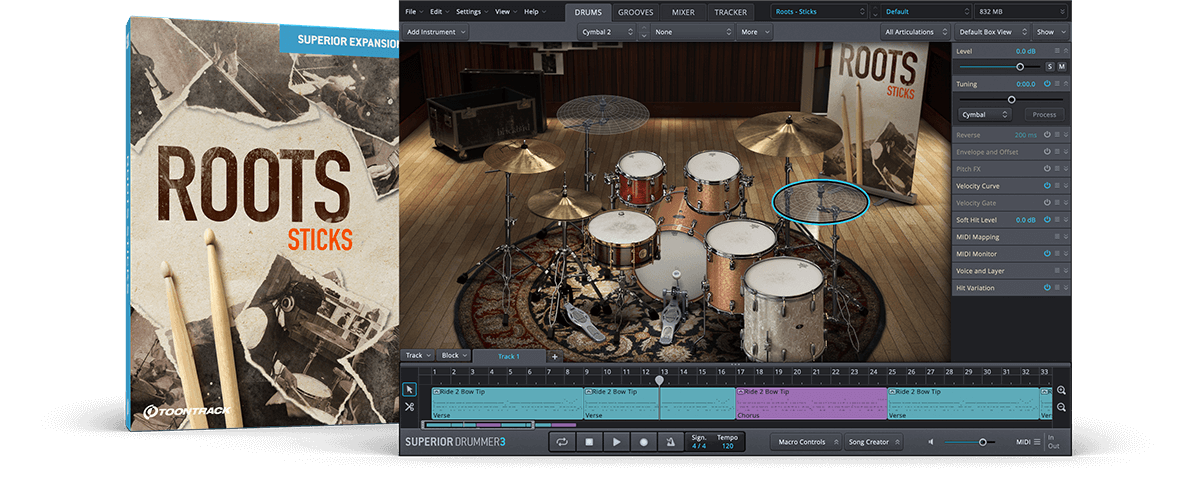This screenshot has width=1200, height=488.
Task: Click the master volume slider handle
Action: click(983, 442)
